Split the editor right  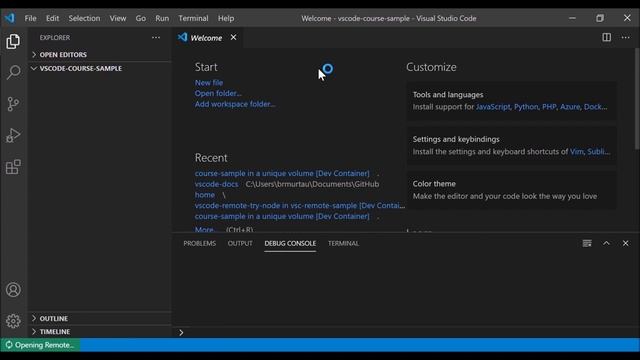pos(607,38)
